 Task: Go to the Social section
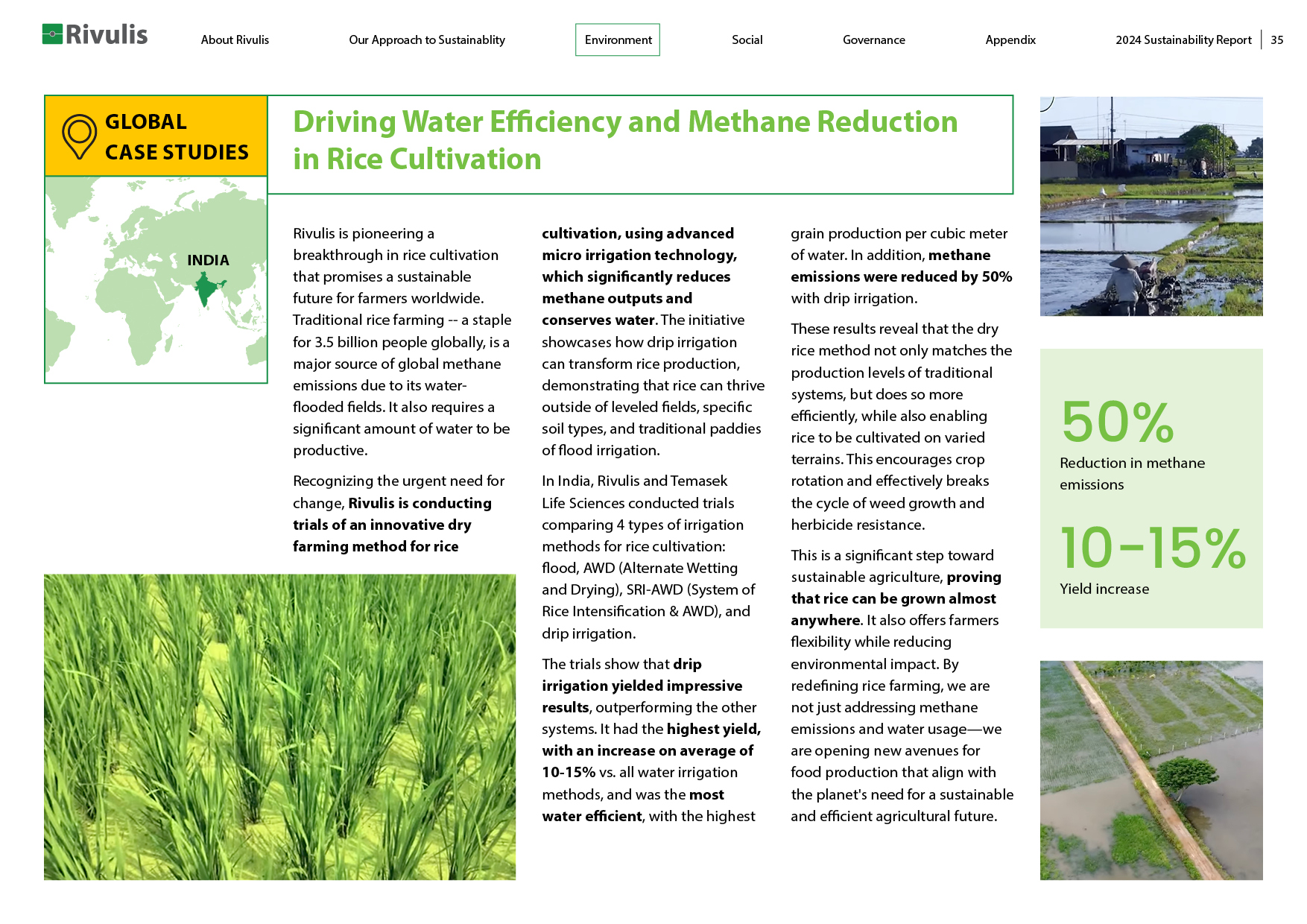tap(747, 40)
